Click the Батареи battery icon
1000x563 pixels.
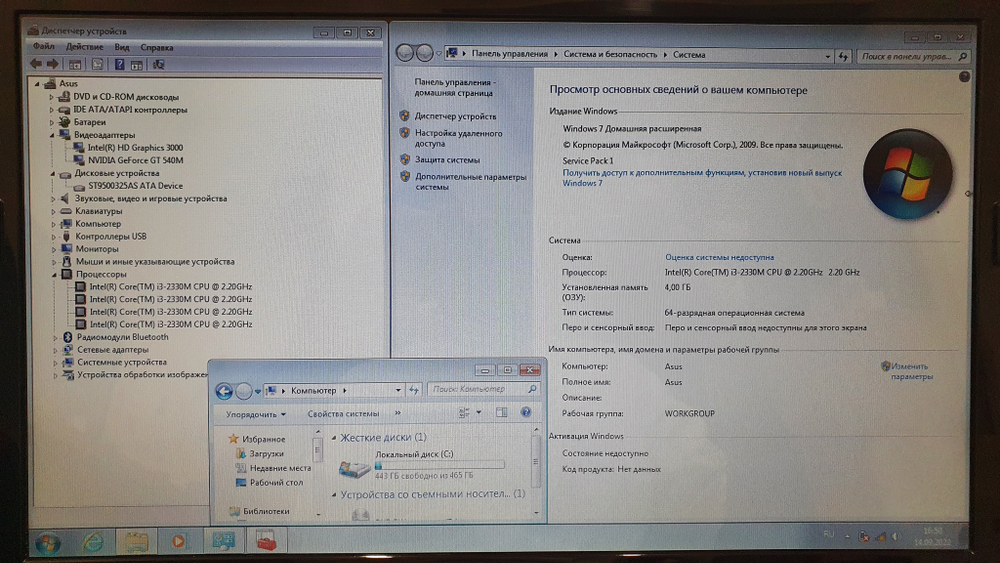(x=64, y=122)
